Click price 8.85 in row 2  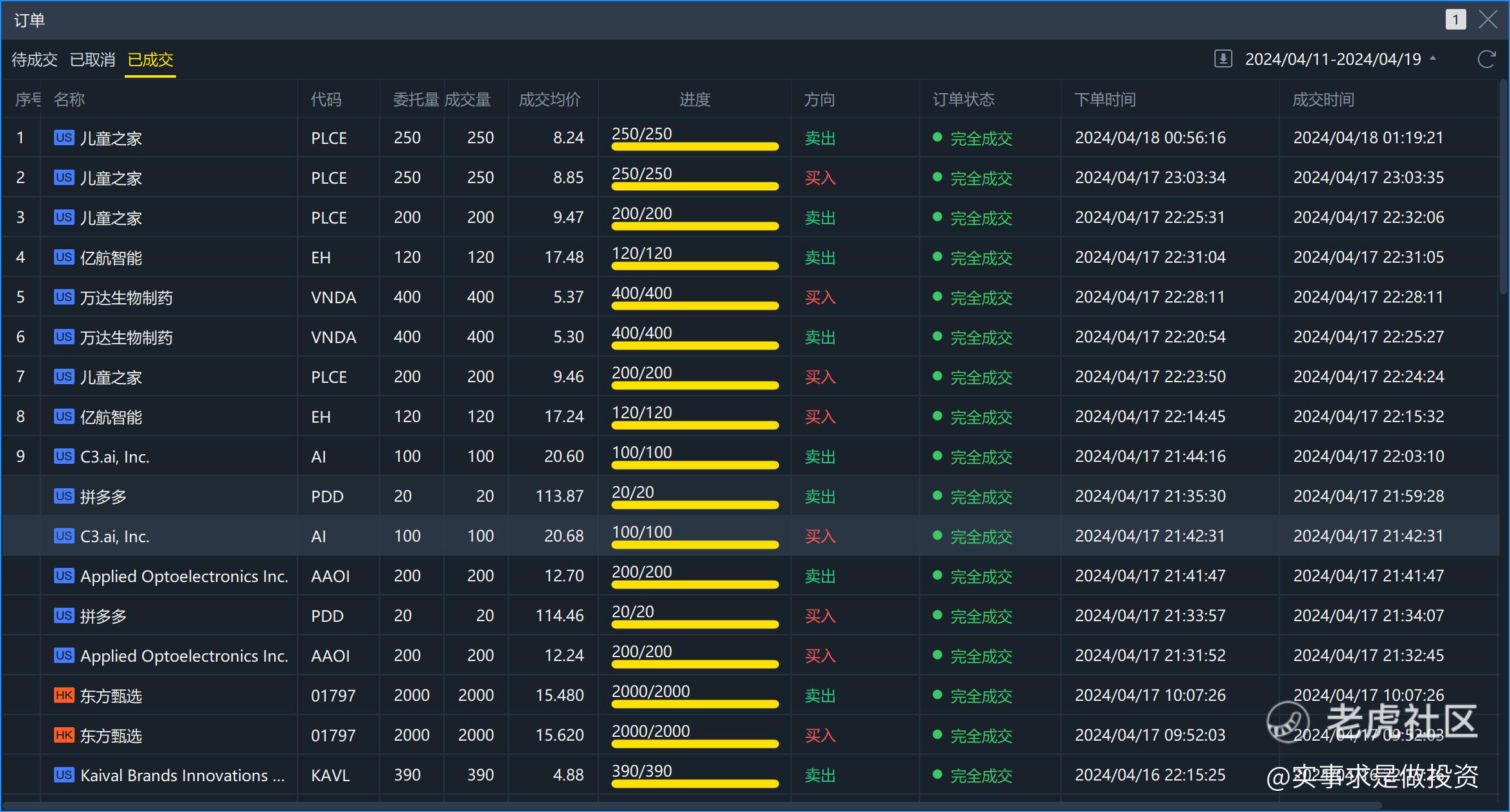click(x=569, y=177)
